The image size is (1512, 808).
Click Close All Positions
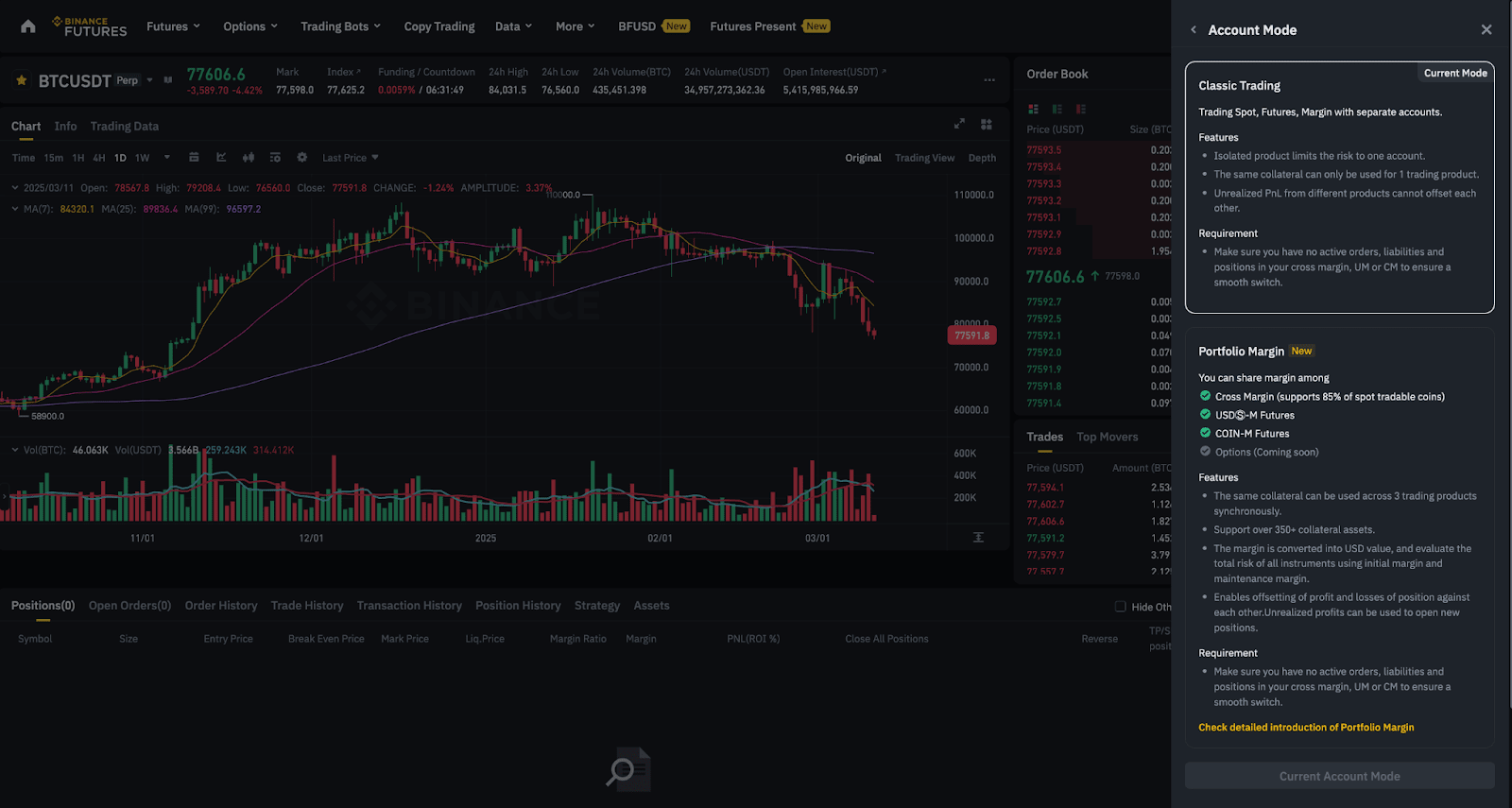click(887, 639)
